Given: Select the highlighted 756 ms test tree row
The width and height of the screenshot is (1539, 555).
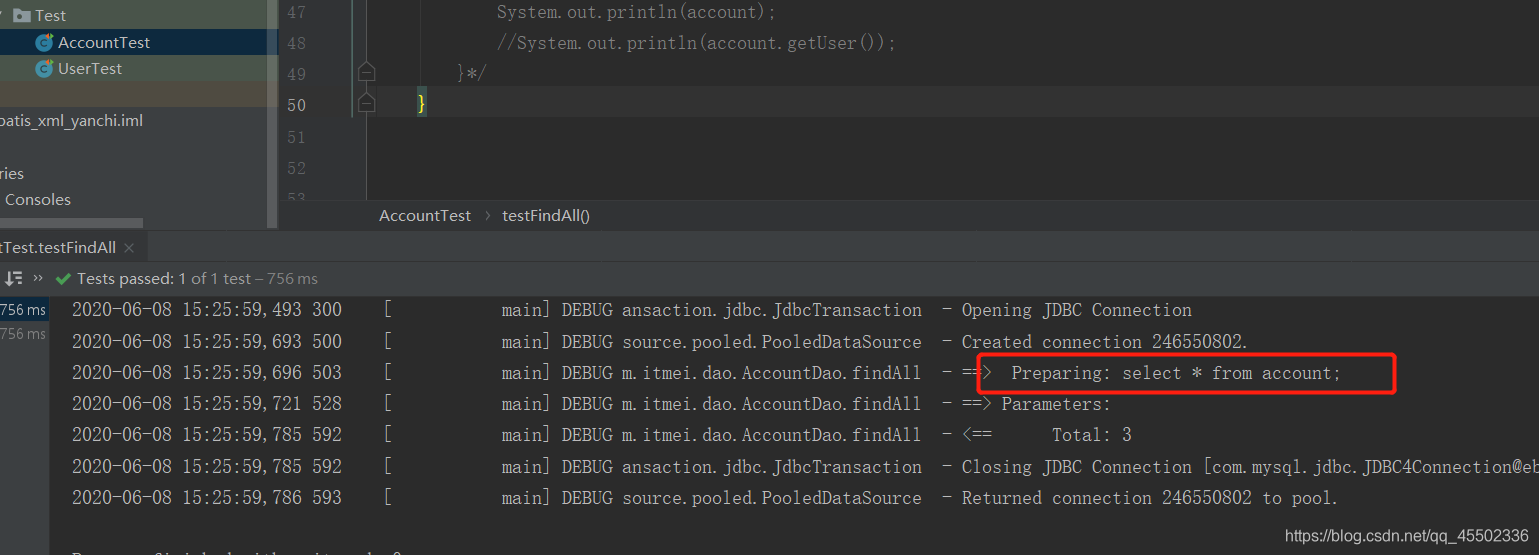Looking at the screenshot, I should point(24,310).
